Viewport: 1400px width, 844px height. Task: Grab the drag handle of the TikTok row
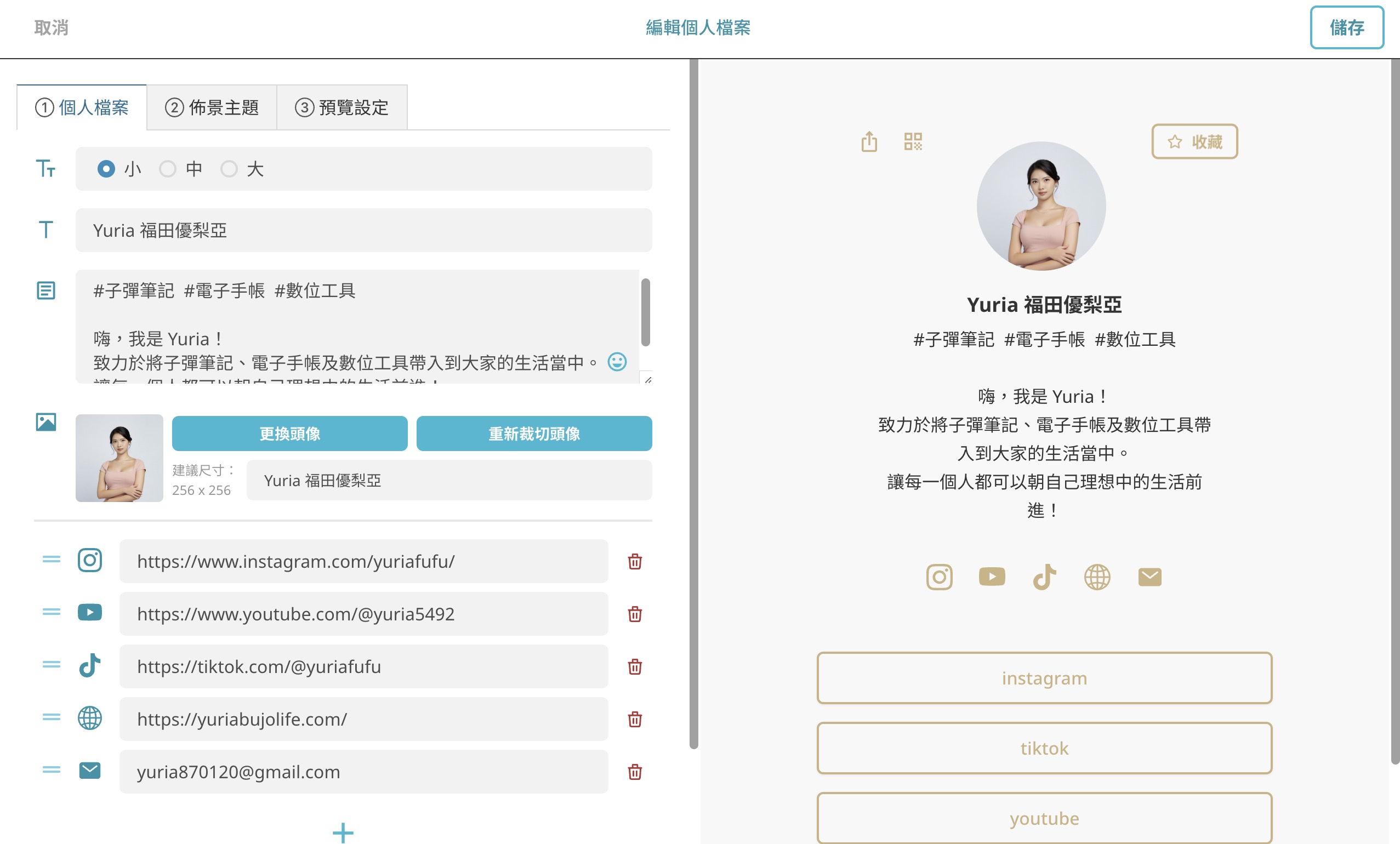tap(51, 665)
